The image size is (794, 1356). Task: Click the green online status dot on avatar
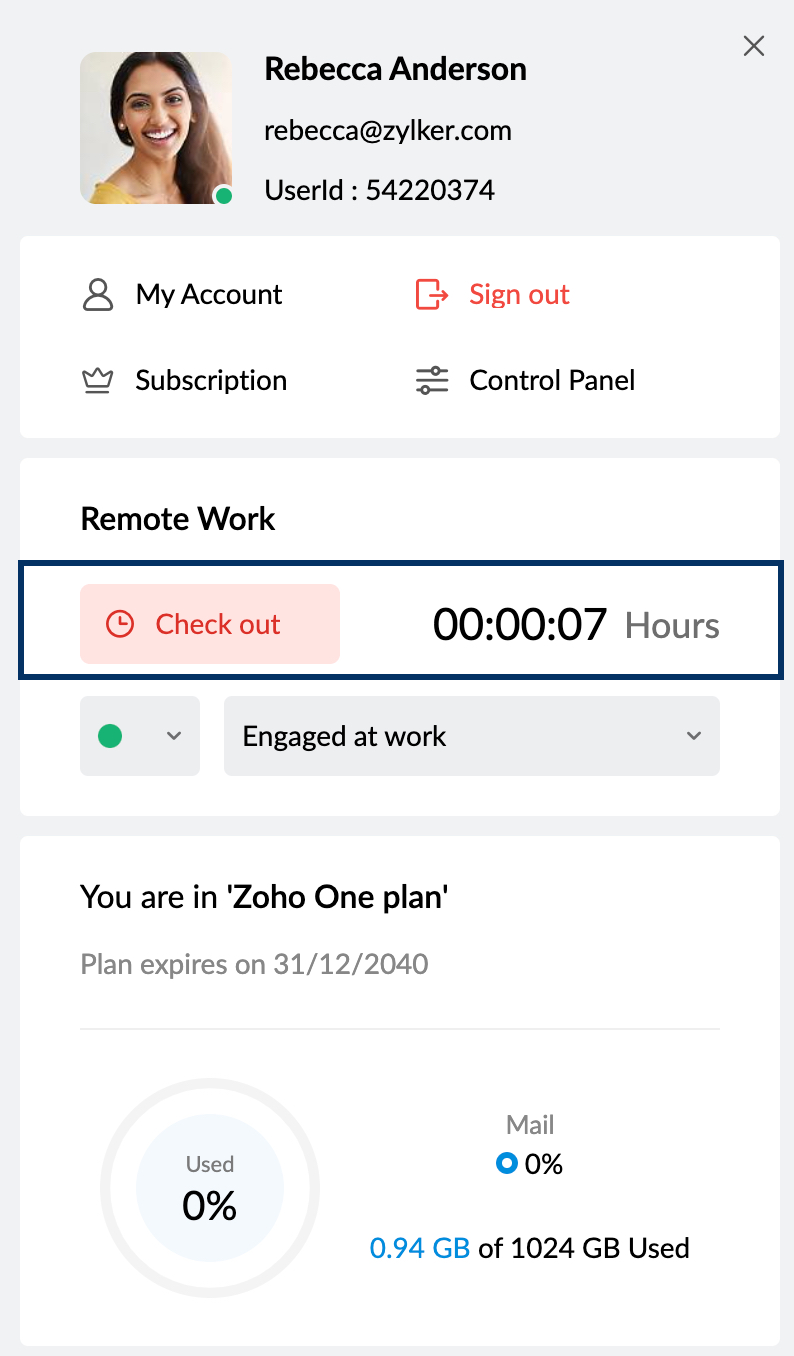[x=224, y=196]
